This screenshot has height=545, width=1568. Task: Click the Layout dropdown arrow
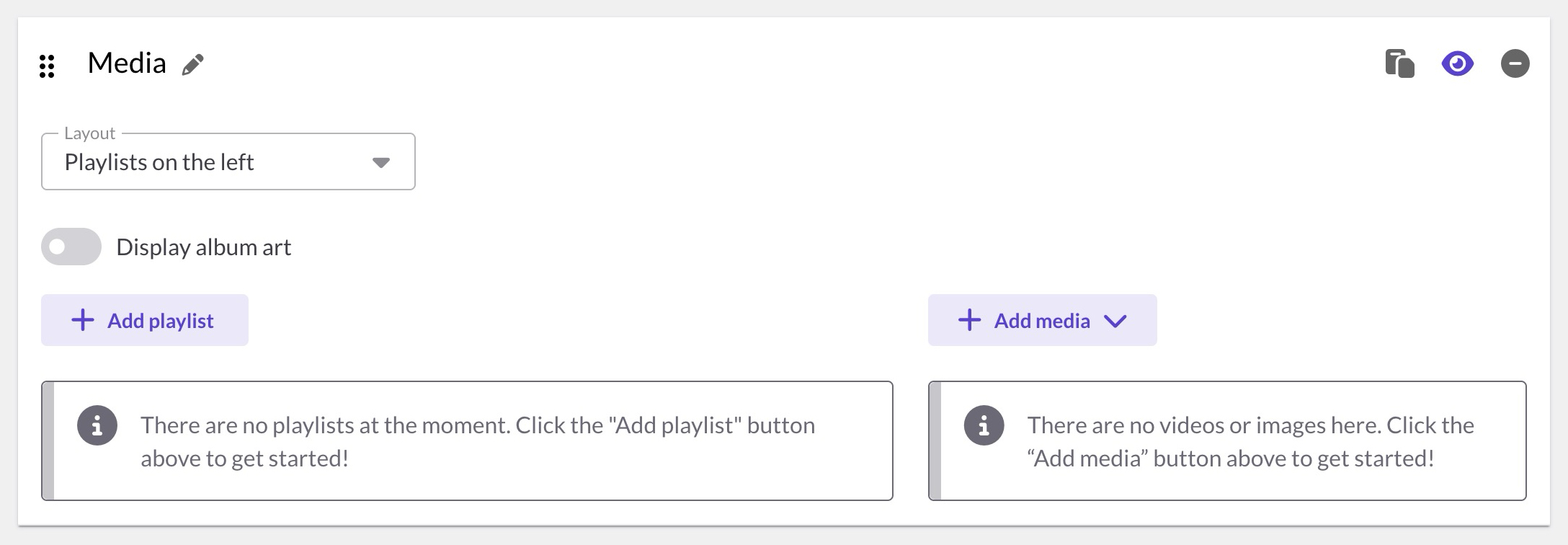381,162
